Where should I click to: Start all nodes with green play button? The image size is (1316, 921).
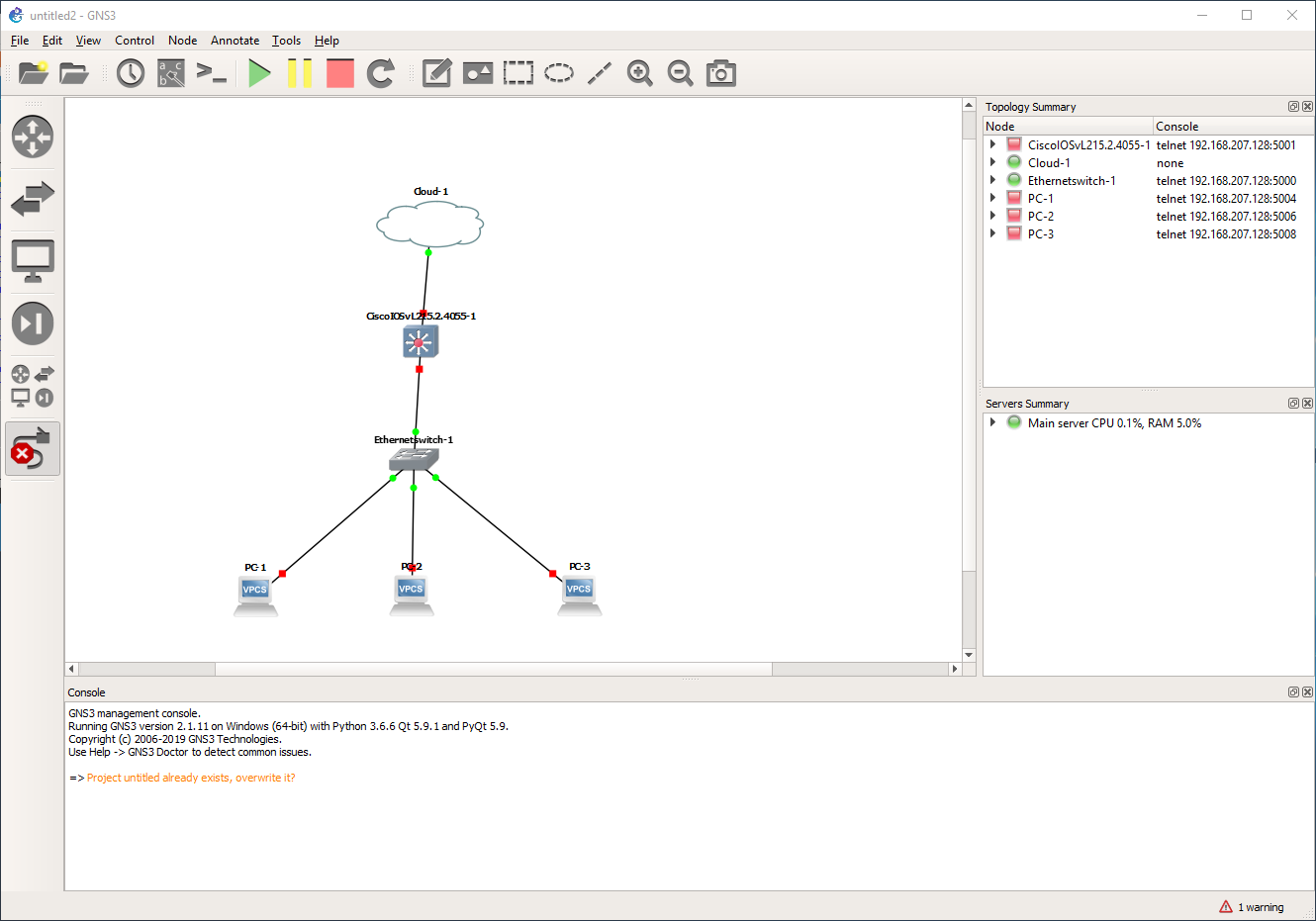pyautogui.click(x=260, y=73)
